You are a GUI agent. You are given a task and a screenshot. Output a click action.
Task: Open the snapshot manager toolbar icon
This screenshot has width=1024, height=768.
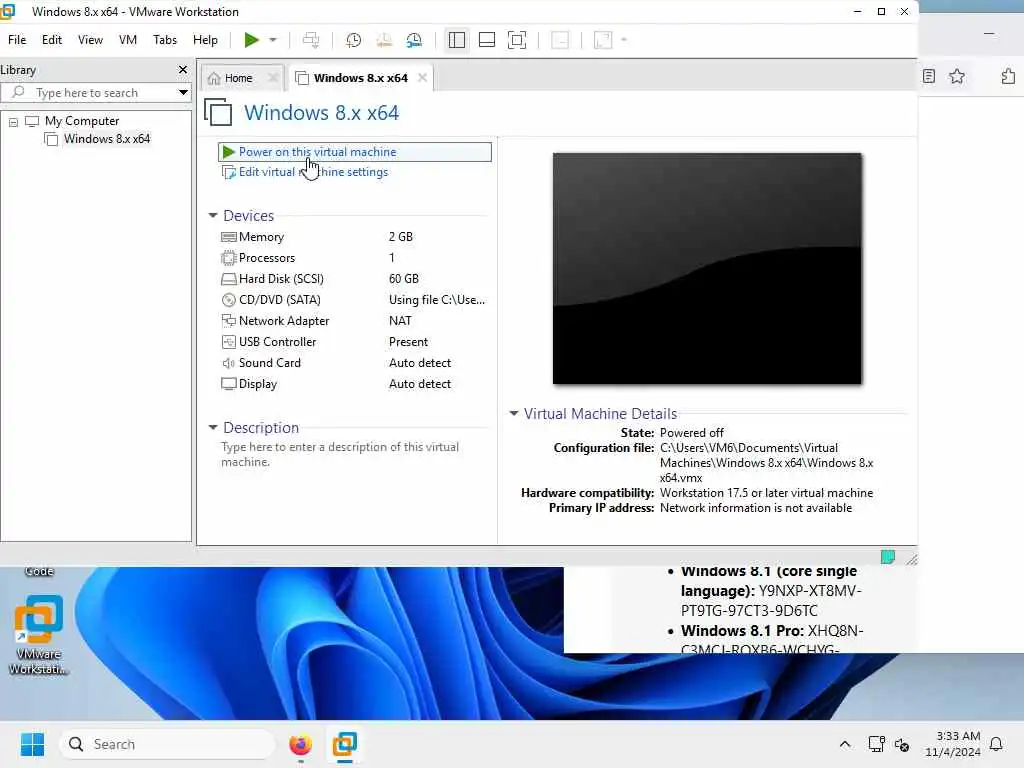[414, 40]
